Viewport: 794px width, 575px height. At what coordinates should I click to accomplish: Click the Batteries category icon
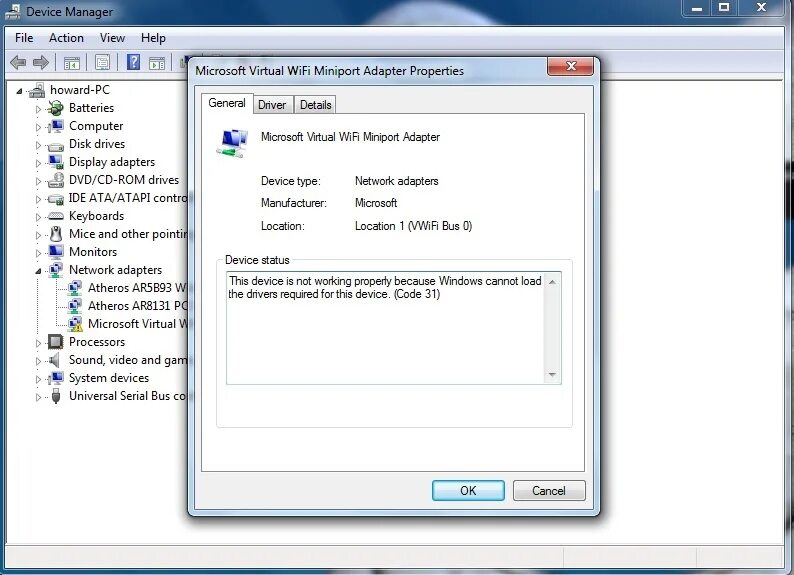pyautogui.click(x=55, y=108)
